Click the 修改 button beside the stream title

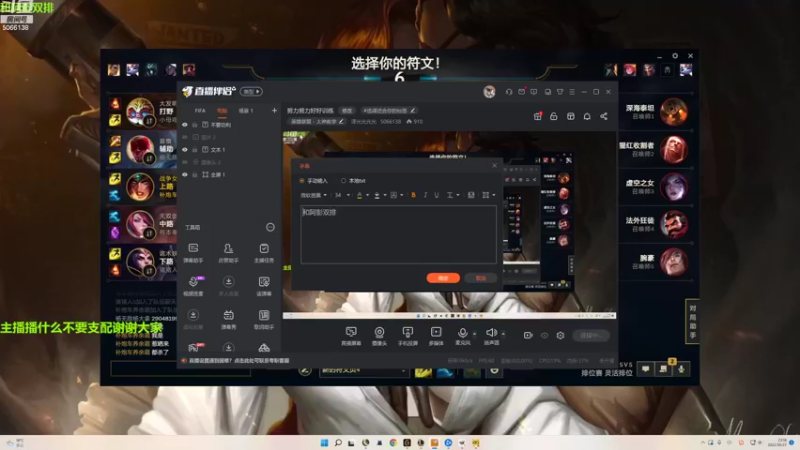coord(347,111)
